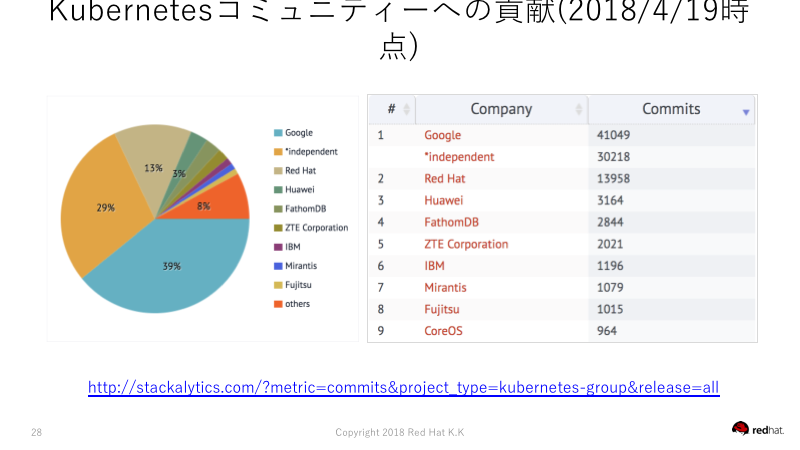This screenshot has width=800, height=450.
Task: Open the Mirantis company link in table
Action: 445,288
